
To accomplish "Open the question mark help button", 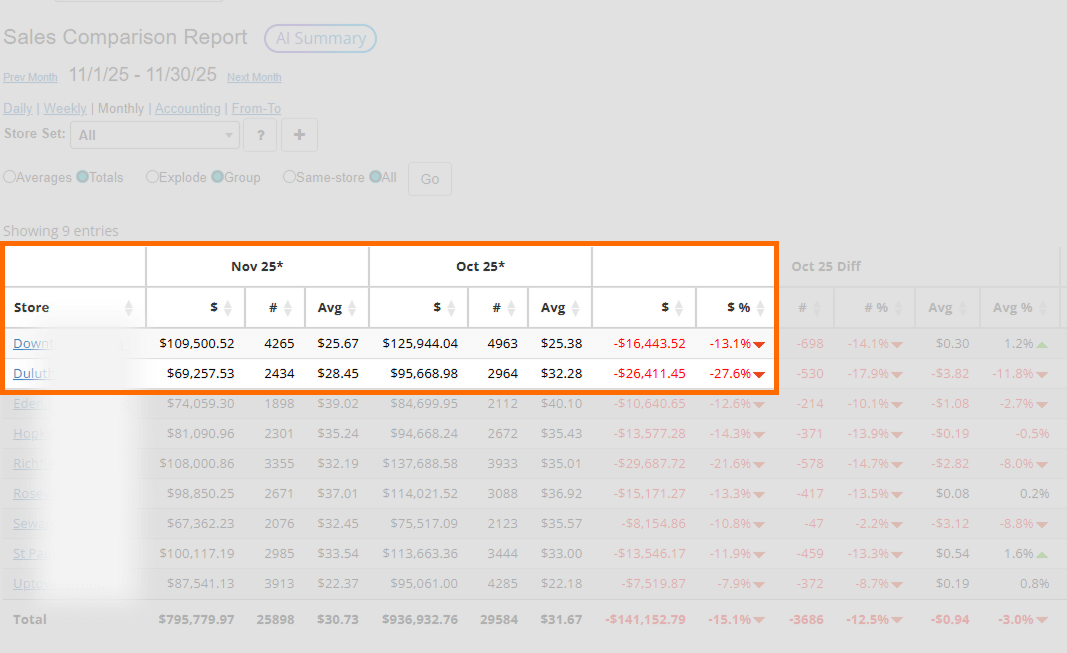I will pyautogui.click(x=260, y=135).
